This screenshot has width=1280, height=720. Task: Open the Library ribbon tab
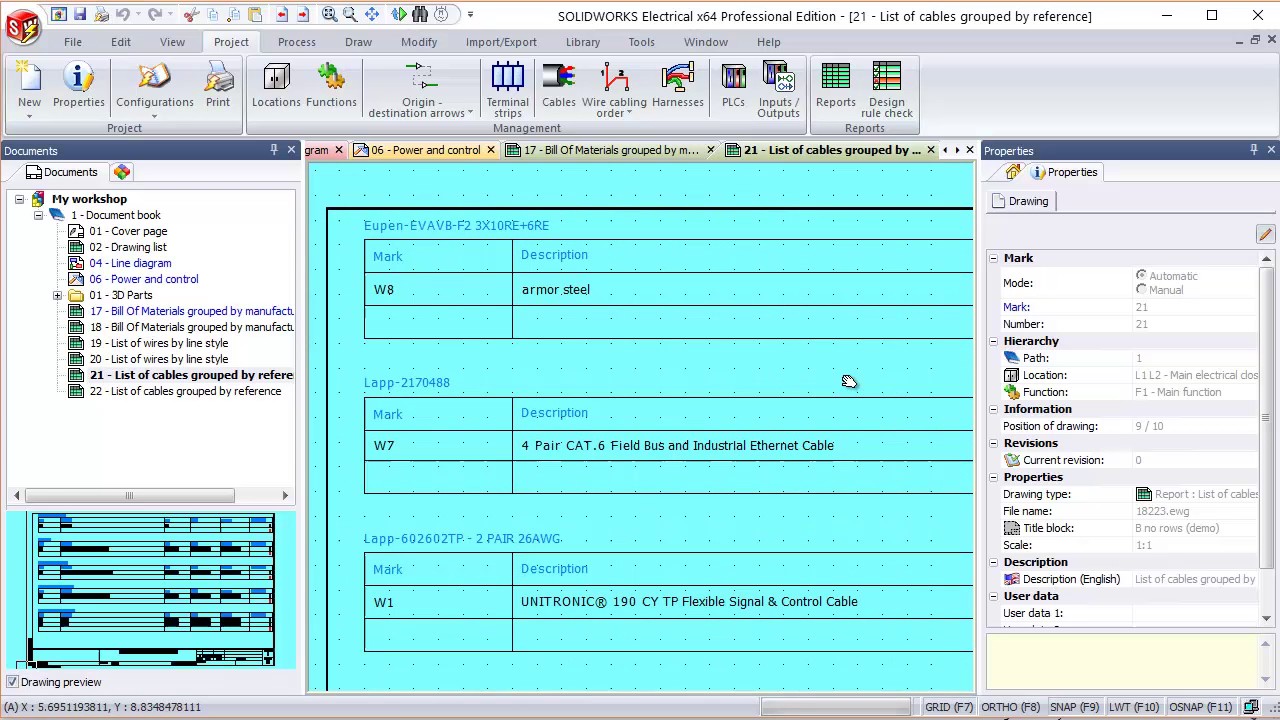point(583,42)
